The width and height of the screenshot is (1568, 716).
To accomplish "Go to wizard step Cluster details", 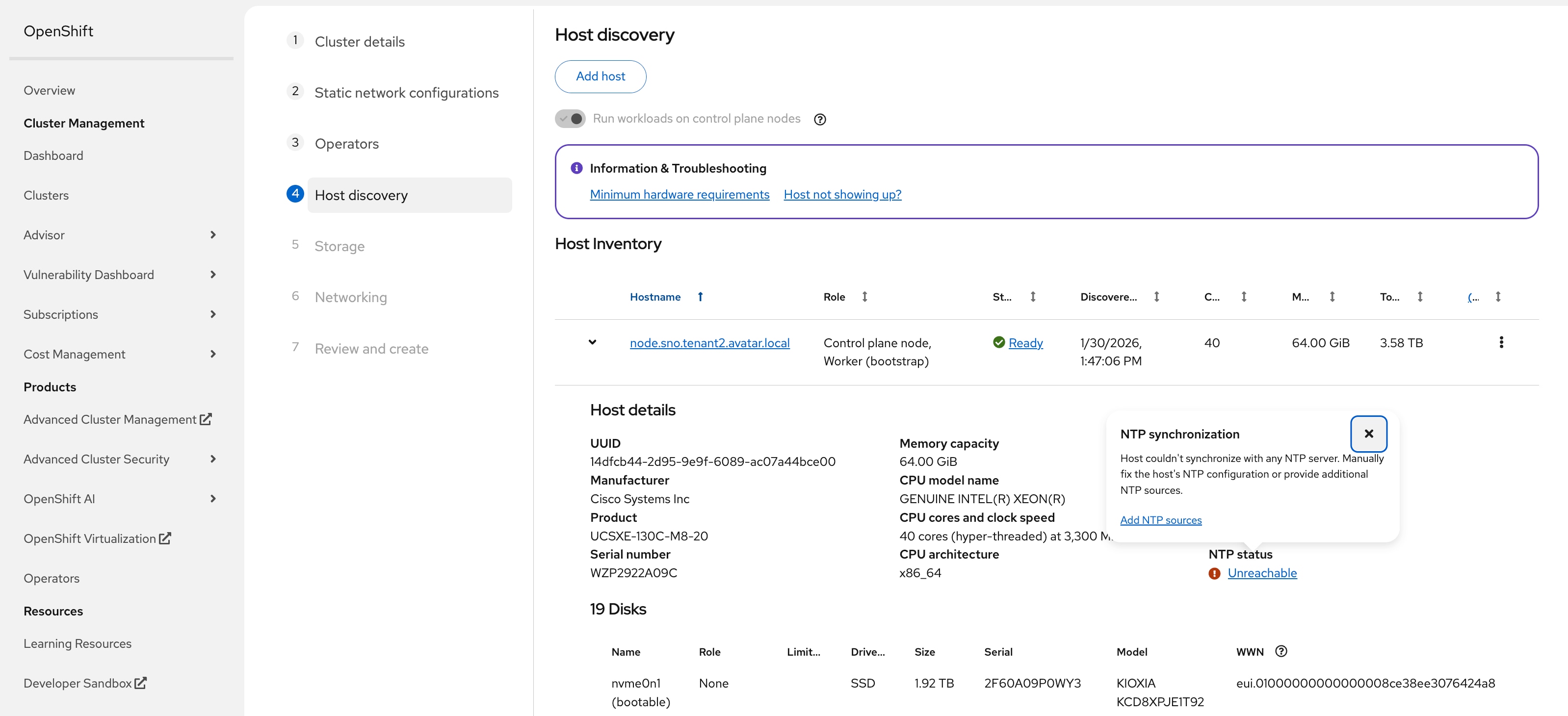I will (x=360, y=41).
